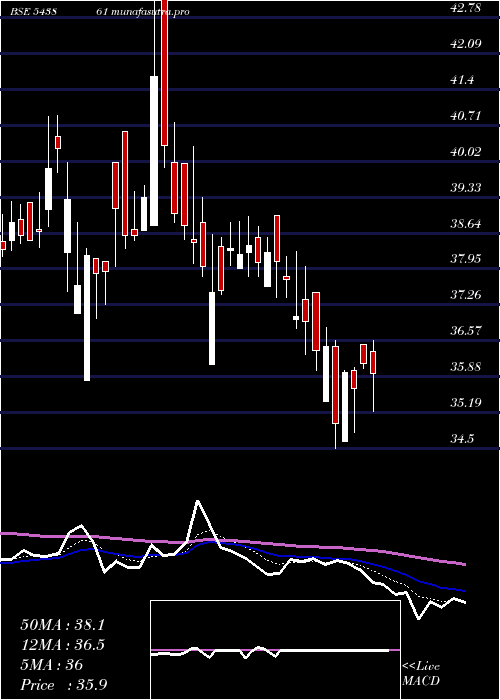The image size is (500, 700).
Task: Click the 35.88 price axis label
Action: click(x=466, y=367)
